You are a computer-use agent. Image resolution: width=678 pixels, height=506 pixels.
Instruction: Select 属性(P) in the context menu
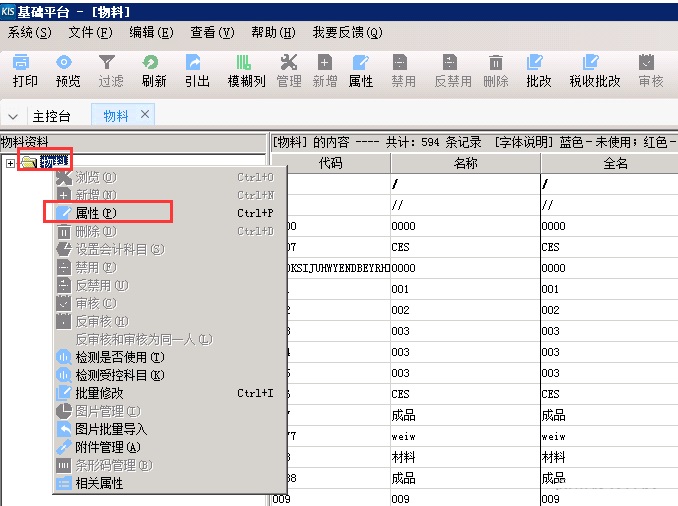97,213
